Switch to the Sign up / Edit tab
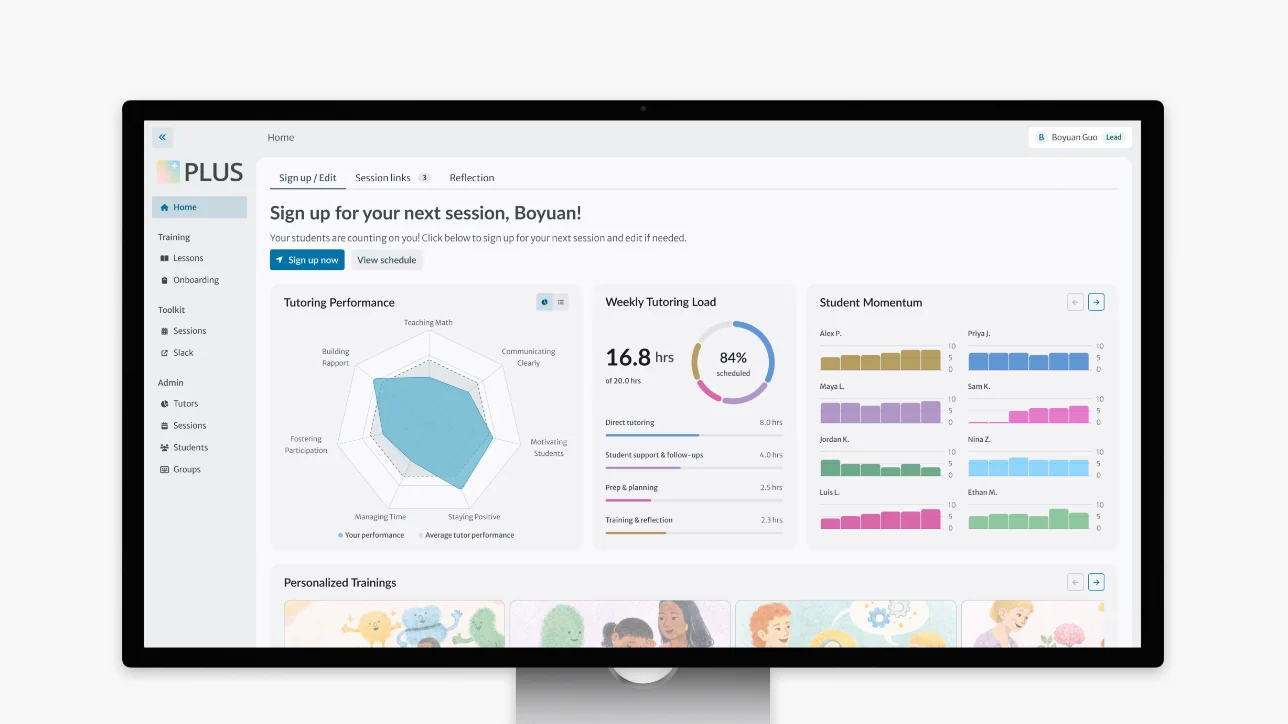The width and height of the screenshot is (1288, 724). [307, 178]
